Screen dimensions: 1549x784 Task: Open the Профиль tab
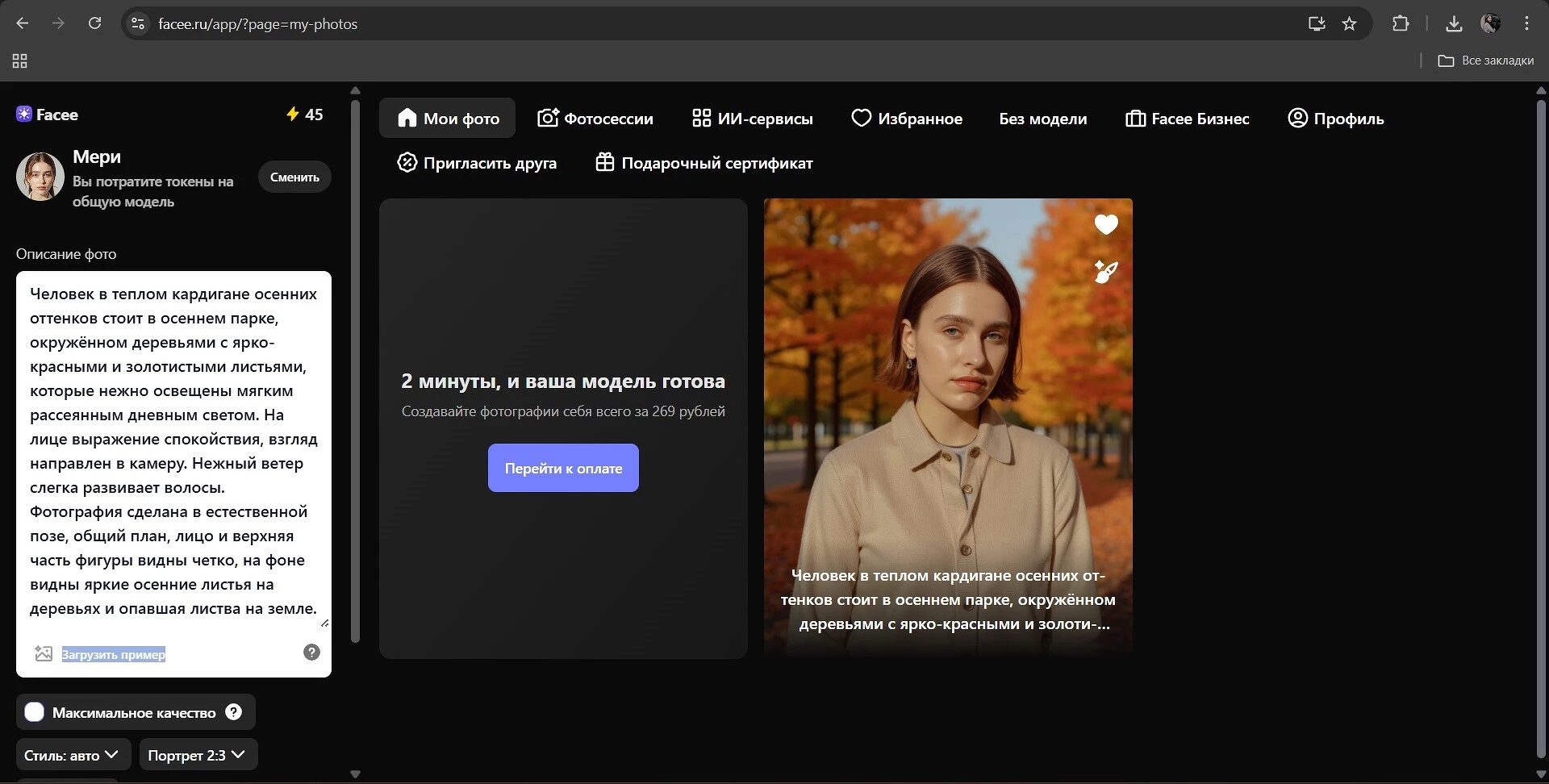(x=1335, y=119)
